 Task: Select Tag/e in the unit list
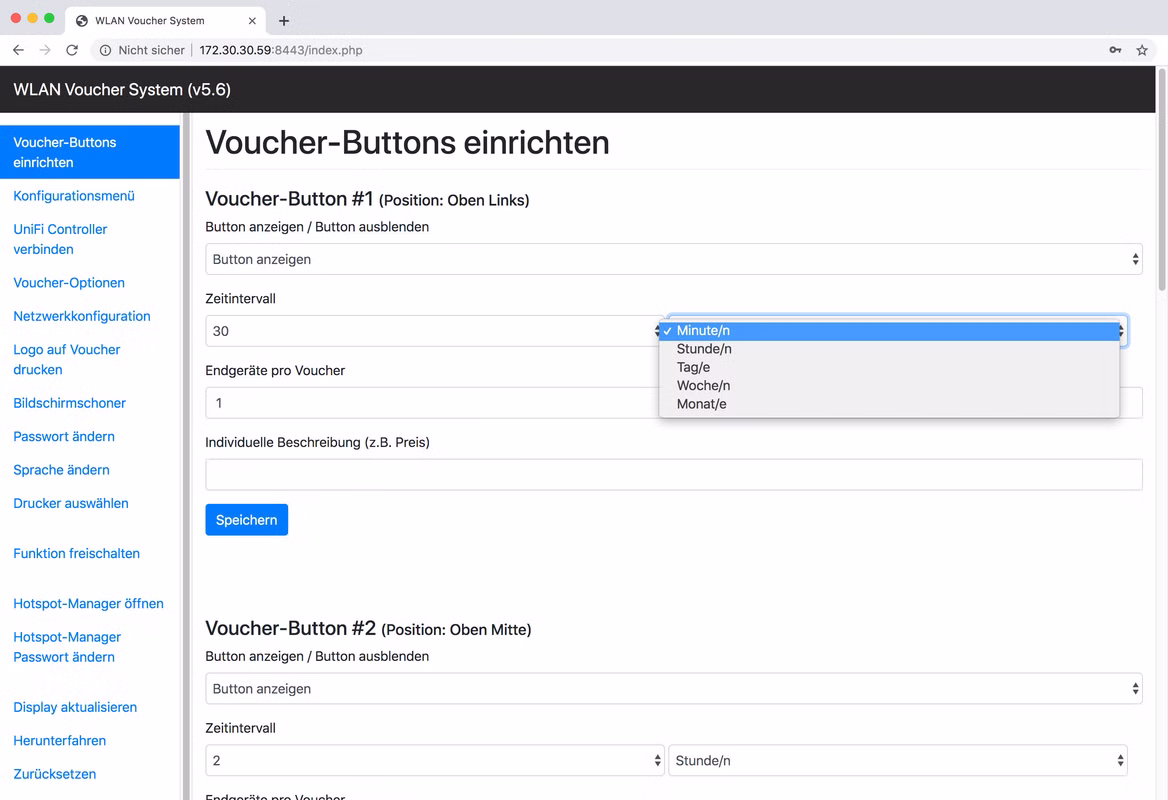[693, 367]
